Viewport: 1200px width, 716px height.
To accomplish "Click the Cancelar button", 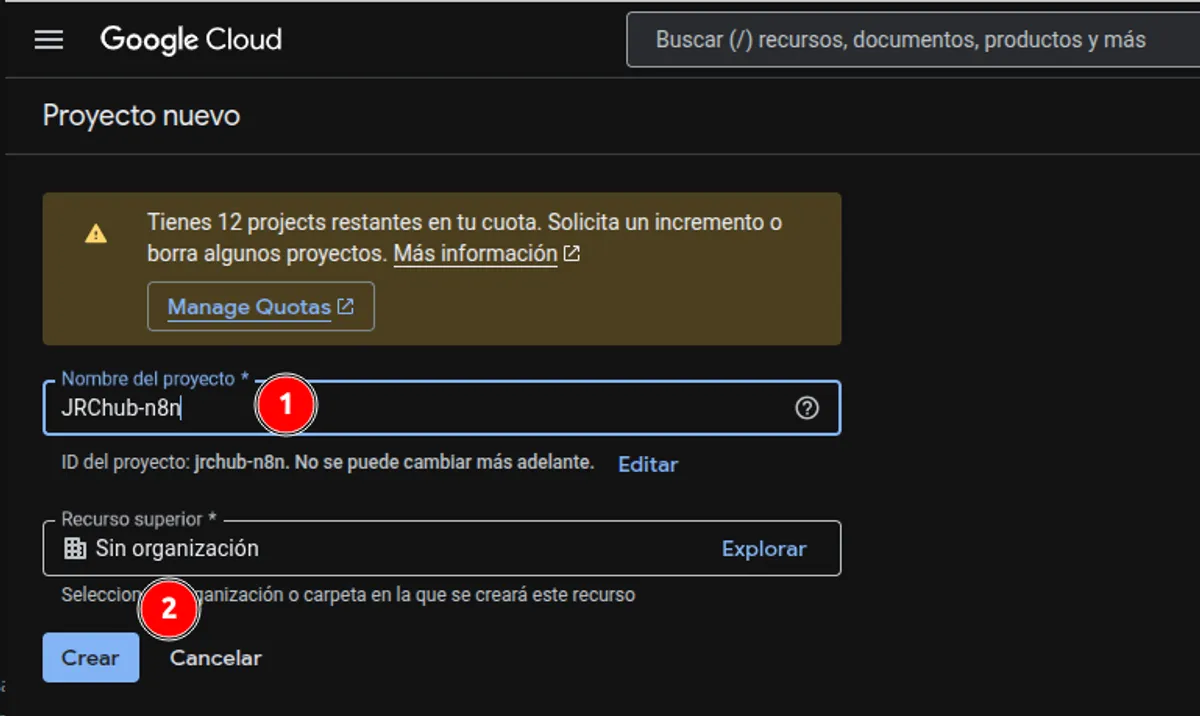I will click(x=216, y=658).
